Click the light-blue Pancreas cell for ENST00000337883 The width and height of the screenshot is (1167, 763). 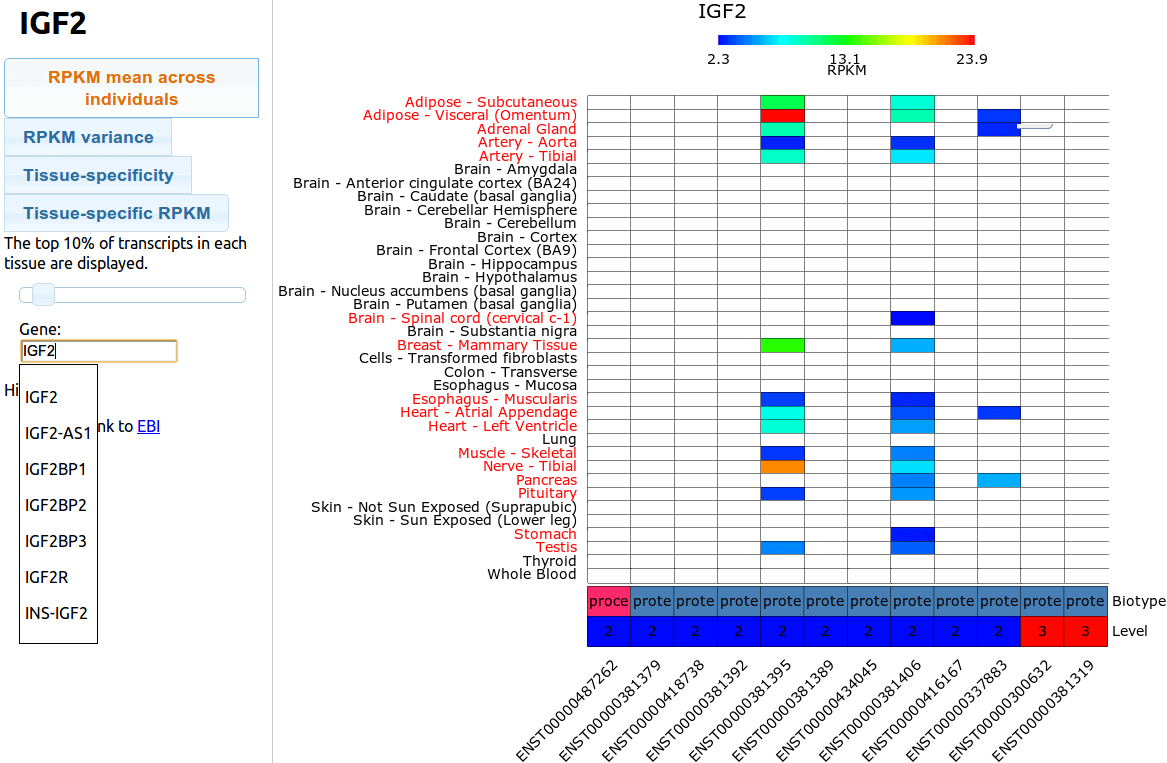[x=999, y=480]
